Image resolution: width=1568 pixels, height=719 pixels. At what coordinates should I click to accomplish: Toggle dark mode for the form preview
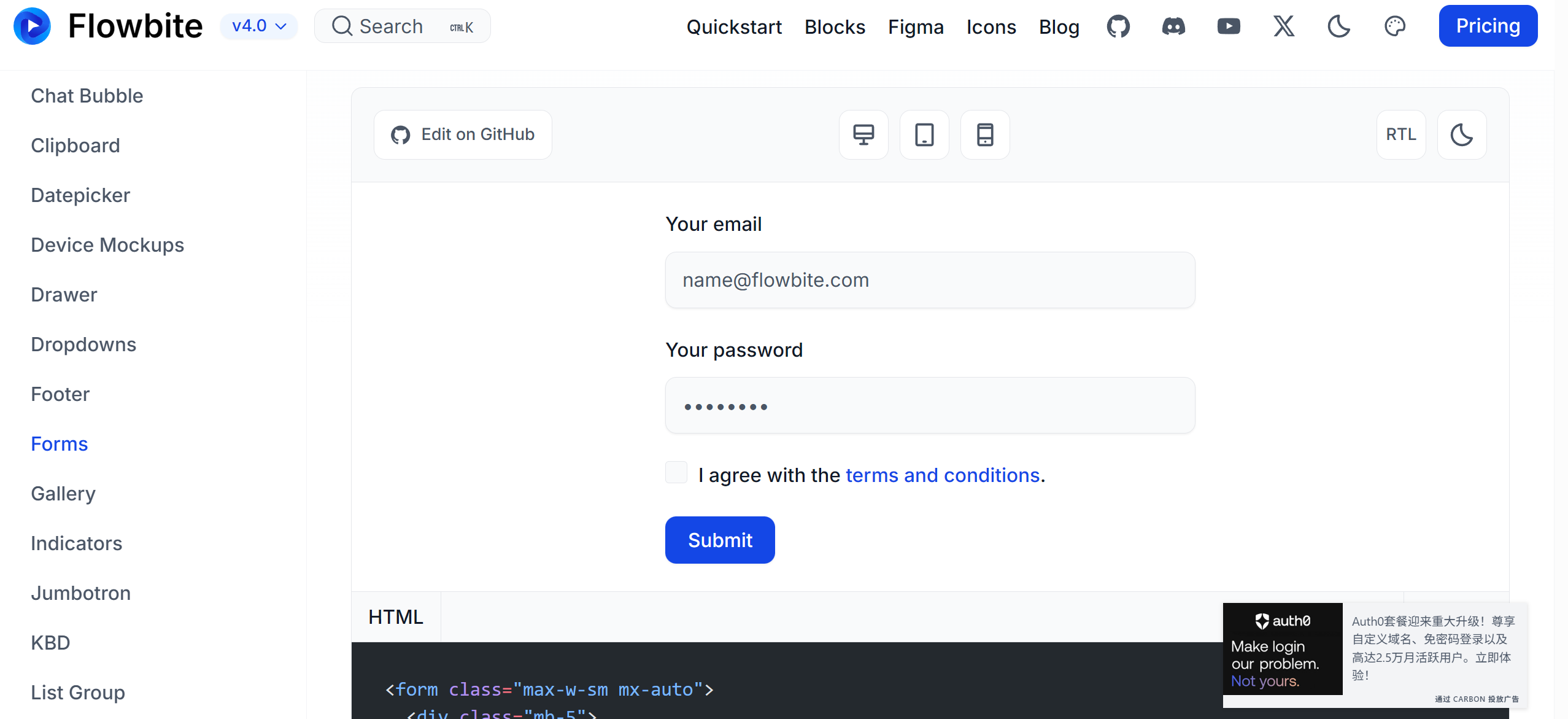click(1462, 134)
